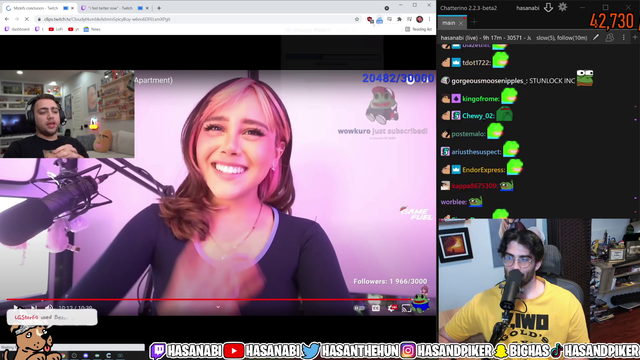Screen dimensions: 640x360
Task: Mute the video player volume
Action: pos(49,308)
